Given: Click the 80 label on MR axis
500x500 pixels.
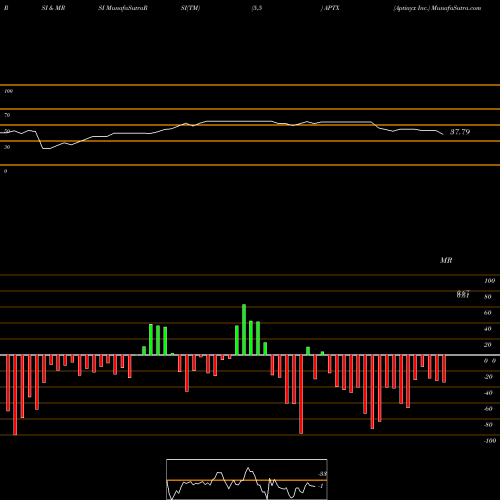Looking at the screenshot, I should 488,297.
